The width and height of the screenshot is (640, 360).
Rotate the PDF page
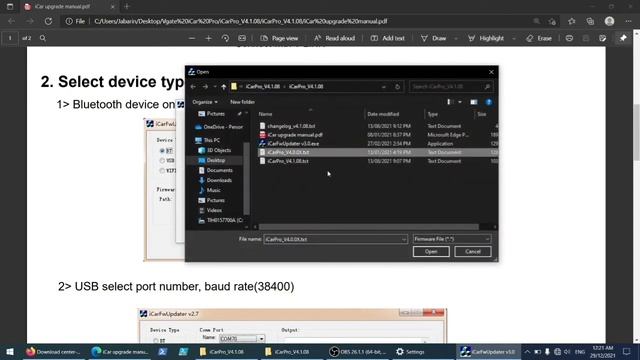[225, 38]
